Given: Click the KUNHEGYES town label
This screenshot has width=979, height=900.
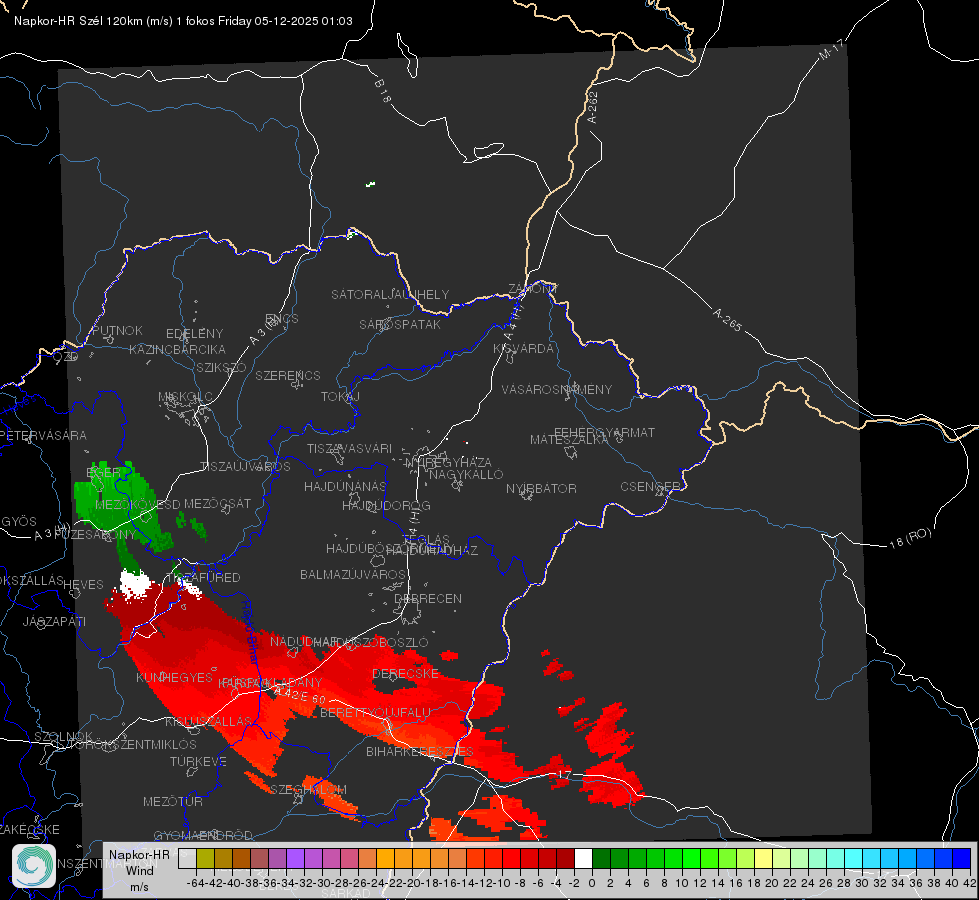Looking at the screenshot, I should (x=174, y=677).
